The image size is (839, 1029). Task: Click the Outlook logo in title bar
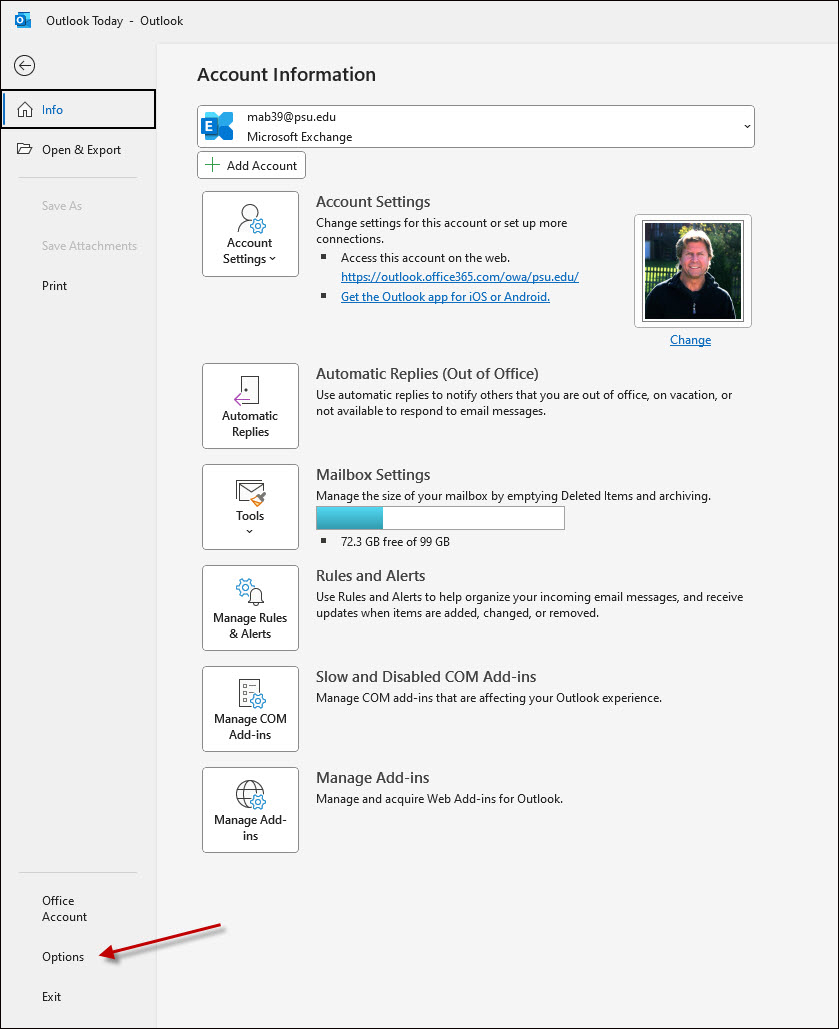[x=23, y=20]
